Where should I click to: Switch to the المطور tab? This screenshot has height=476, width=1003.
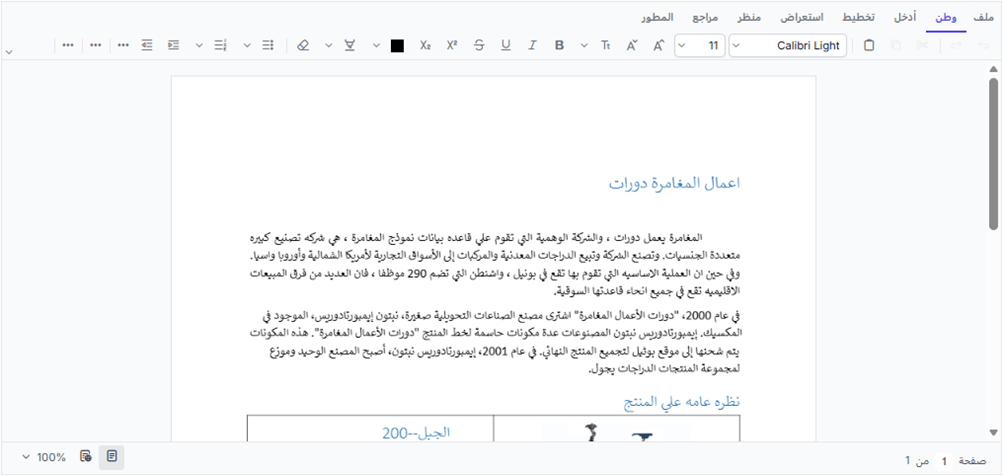pos(657,18)
